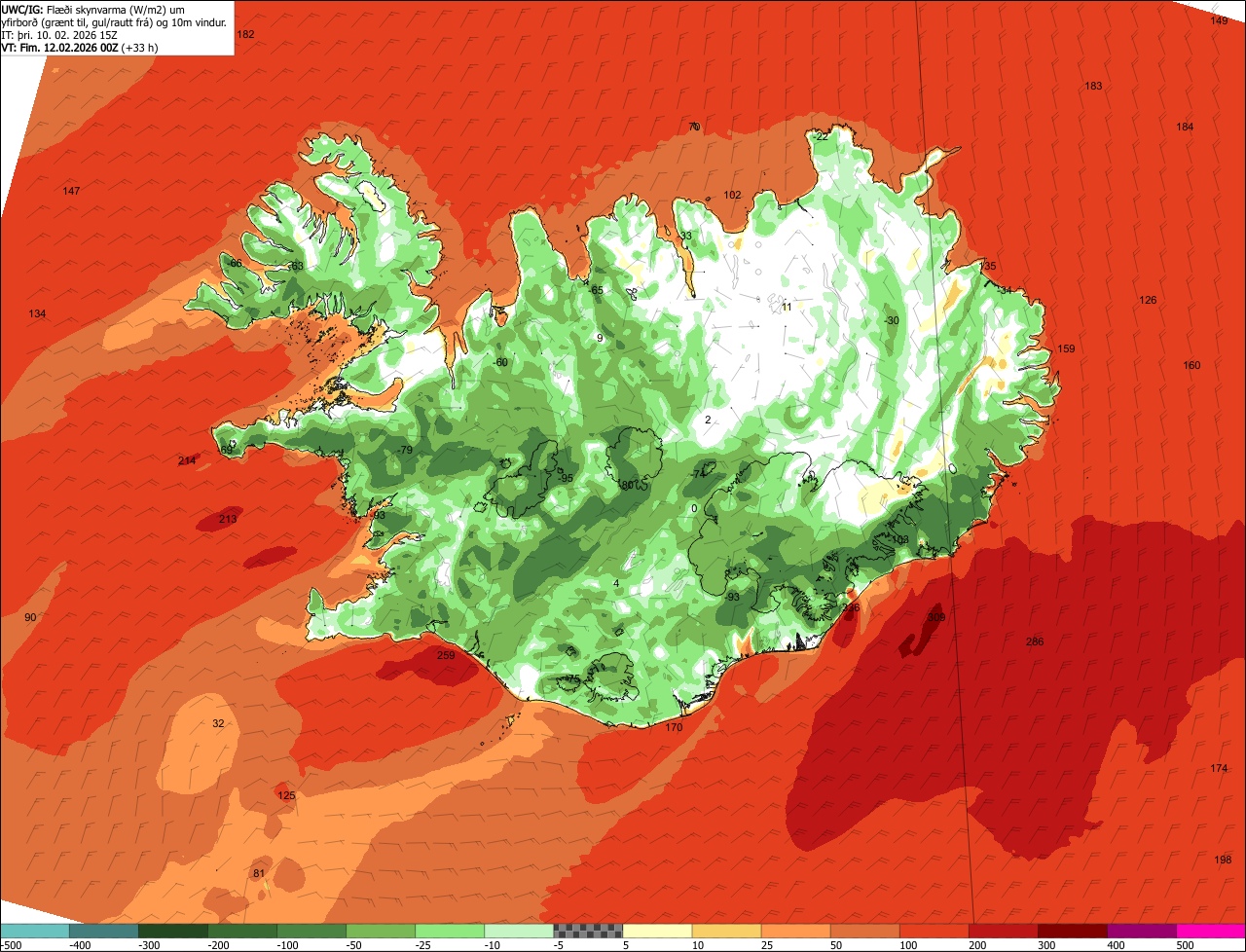The height and width of the screenshot is (952, 1246).
Task: Click the value '159' off the east coast
Action: (1066, 348)
